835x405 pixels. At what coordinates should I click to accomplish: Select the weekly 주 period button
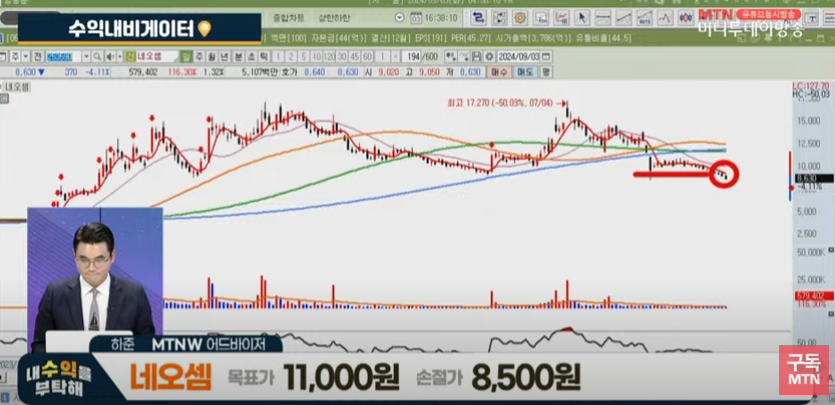coord(199,56)
